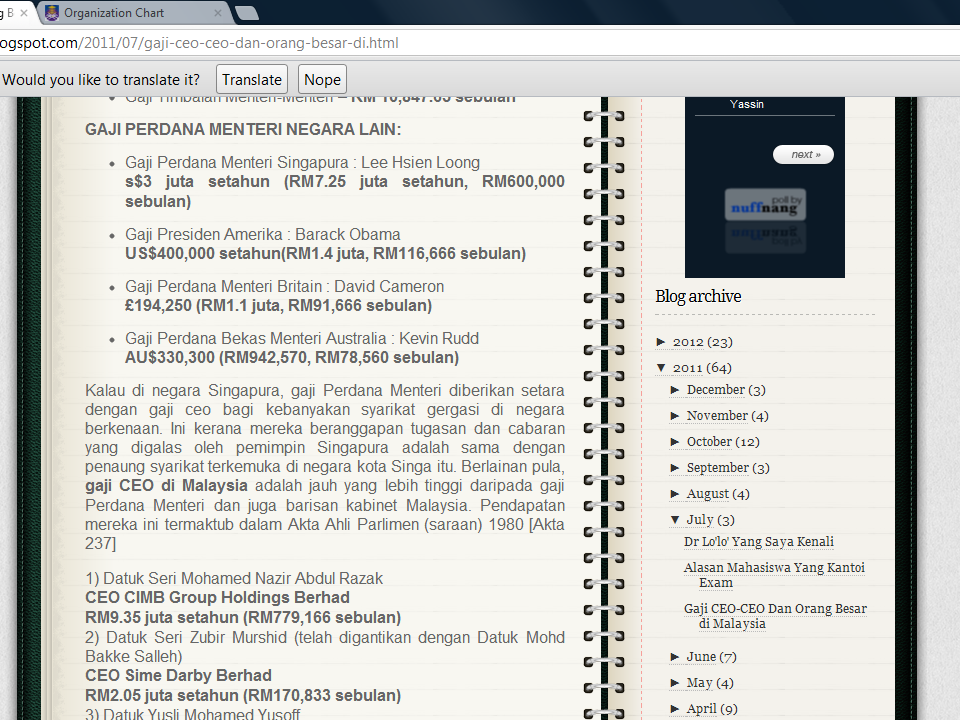Click the Would you like to translate it? prompt

101,80
